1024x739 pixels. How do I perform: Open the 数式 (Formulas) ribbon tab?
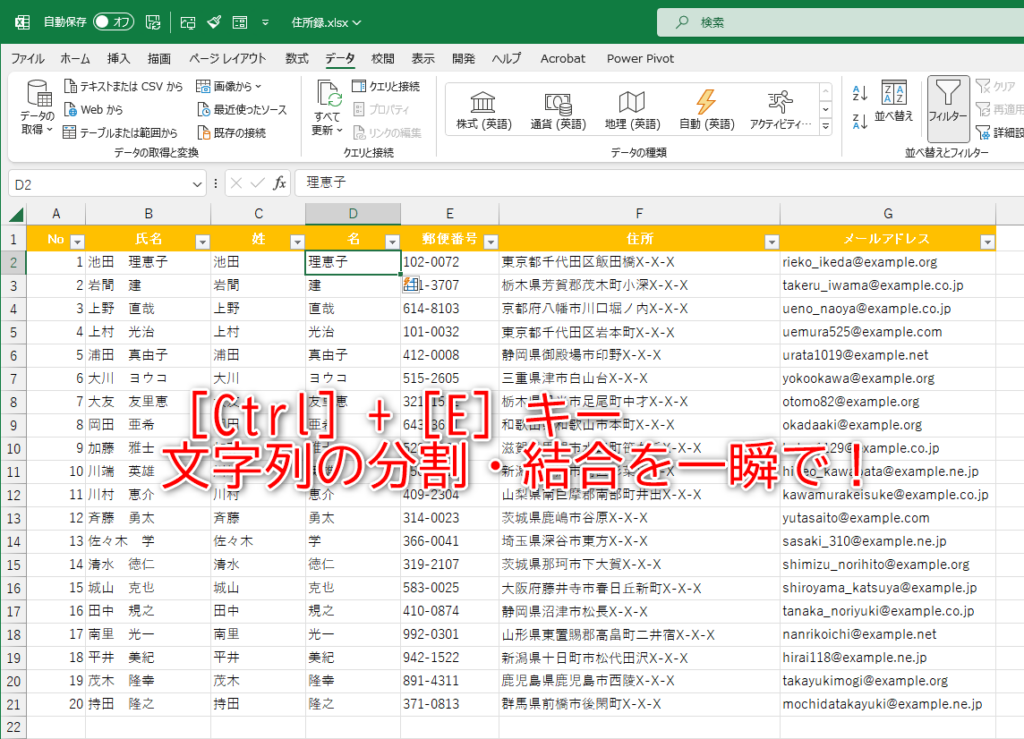pyautogui.click(x=297, y=58)
